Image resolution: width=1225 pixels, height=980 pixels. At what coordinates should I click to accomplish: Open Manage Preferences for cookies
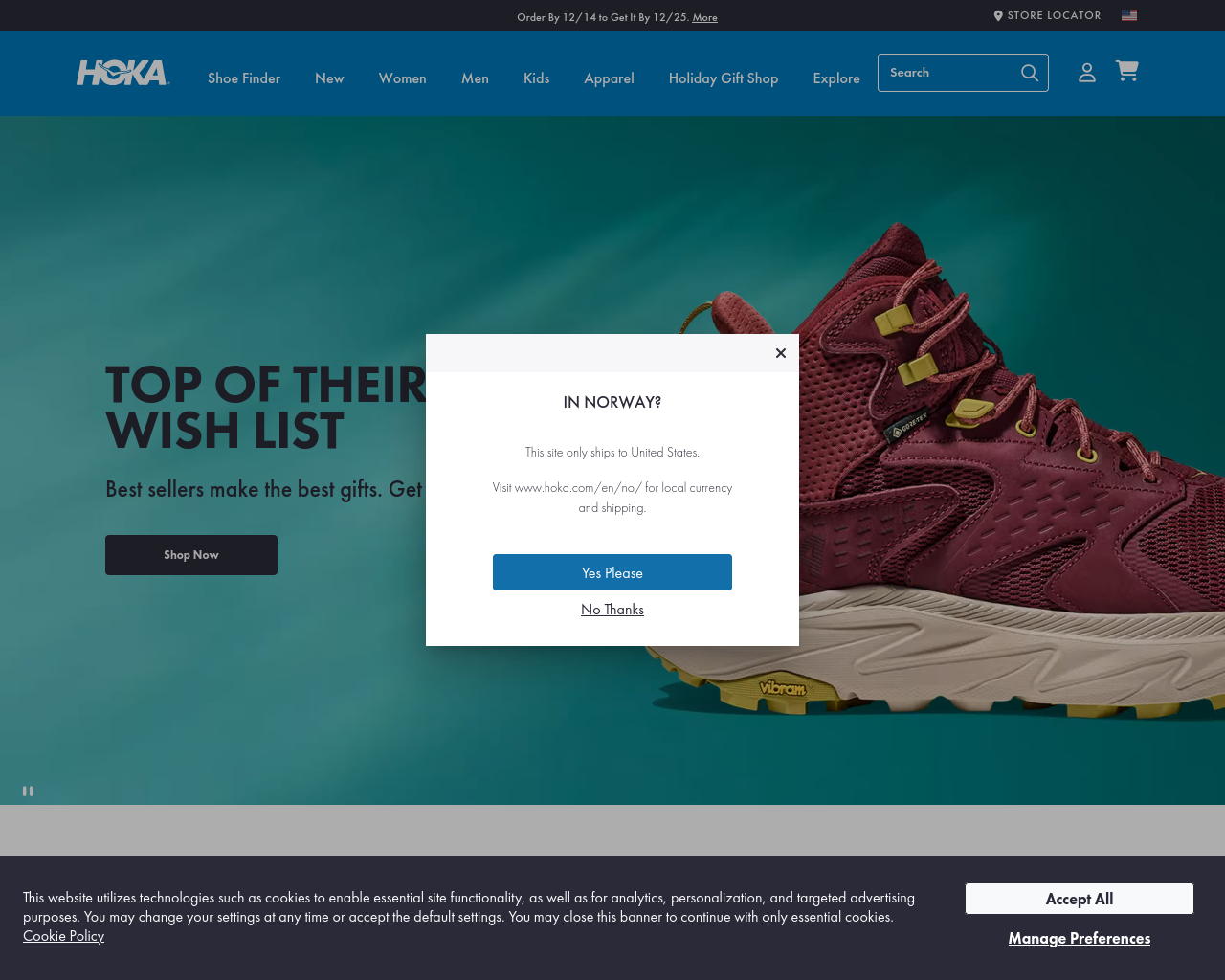(1080, 938)
